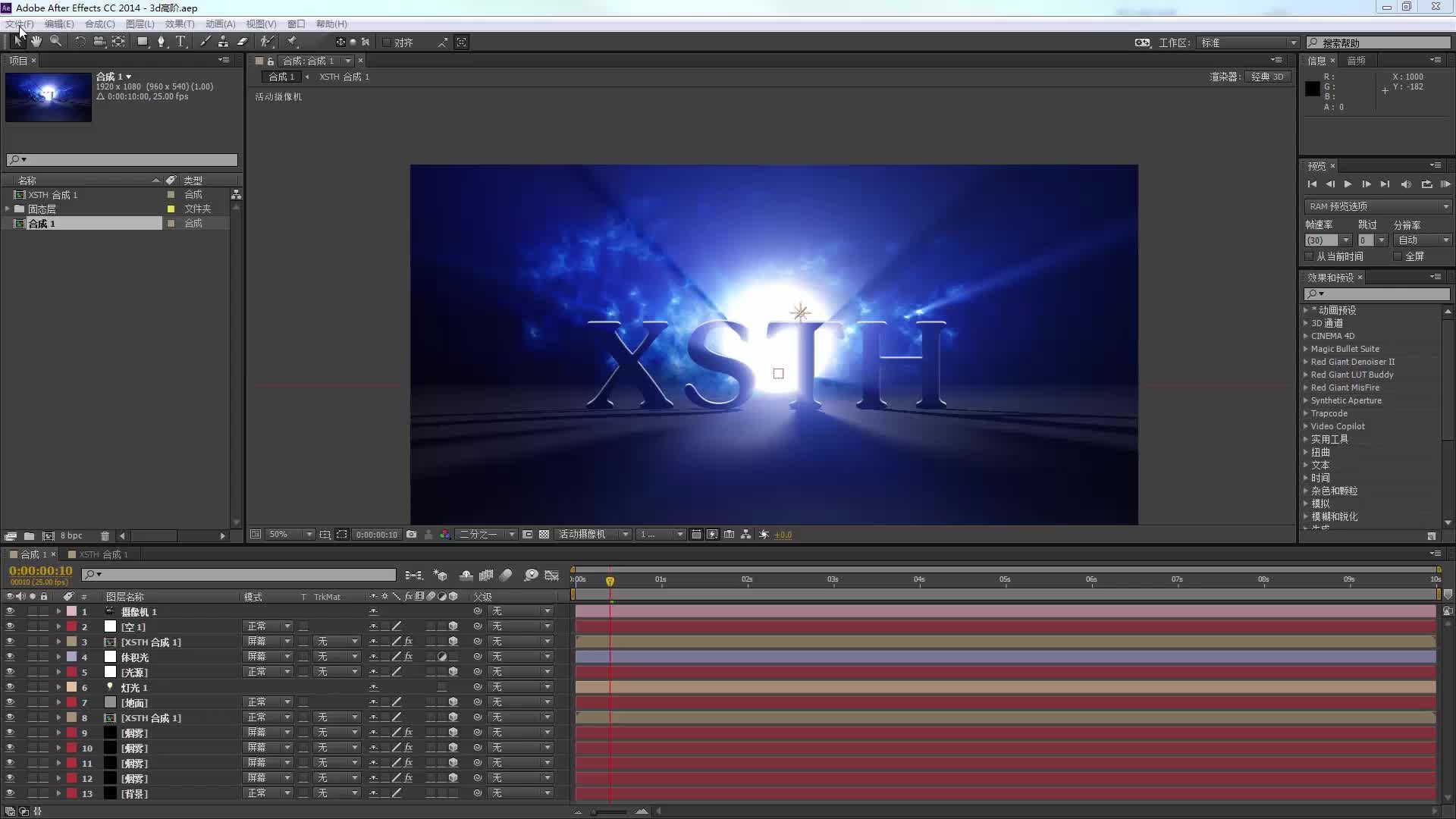Select the Hand tool
Image resolution: width=1456 pixels, height=819 pixels.
click(x=36, y=42)
